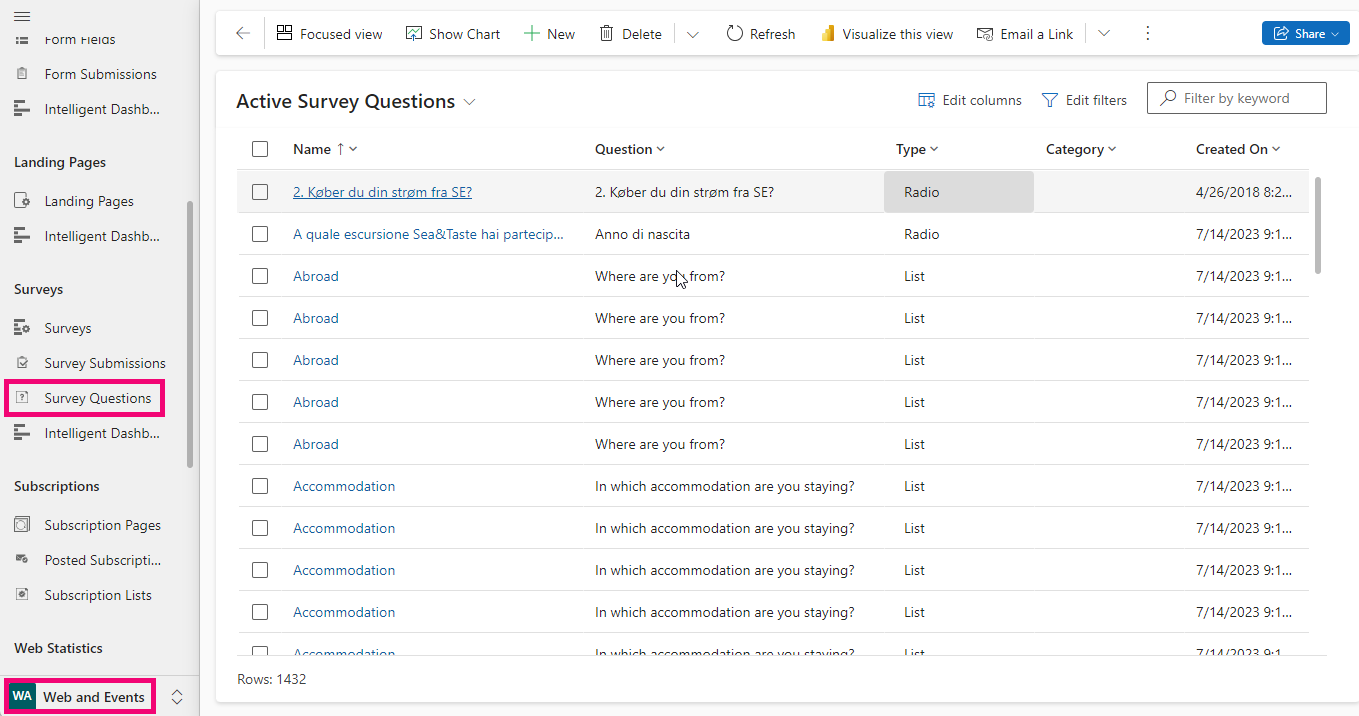Open the 'A quale escursione Sea&Taste' record
Viewport: 1359px width, 716px height.
point(428,234)
